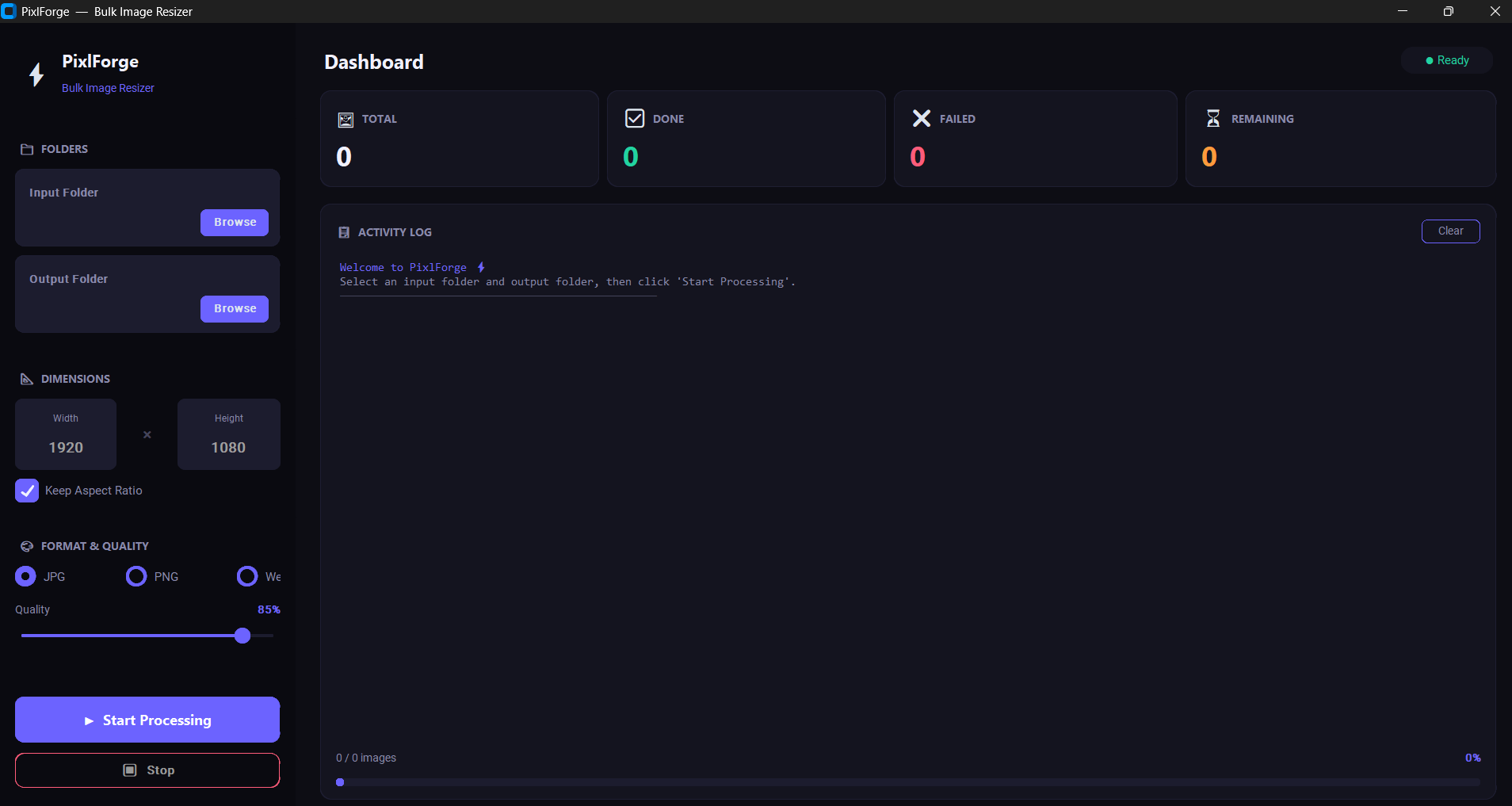Click the ACTIVITY LOG heading
Screen dimensions: 1512x806
tap(395, 232)
